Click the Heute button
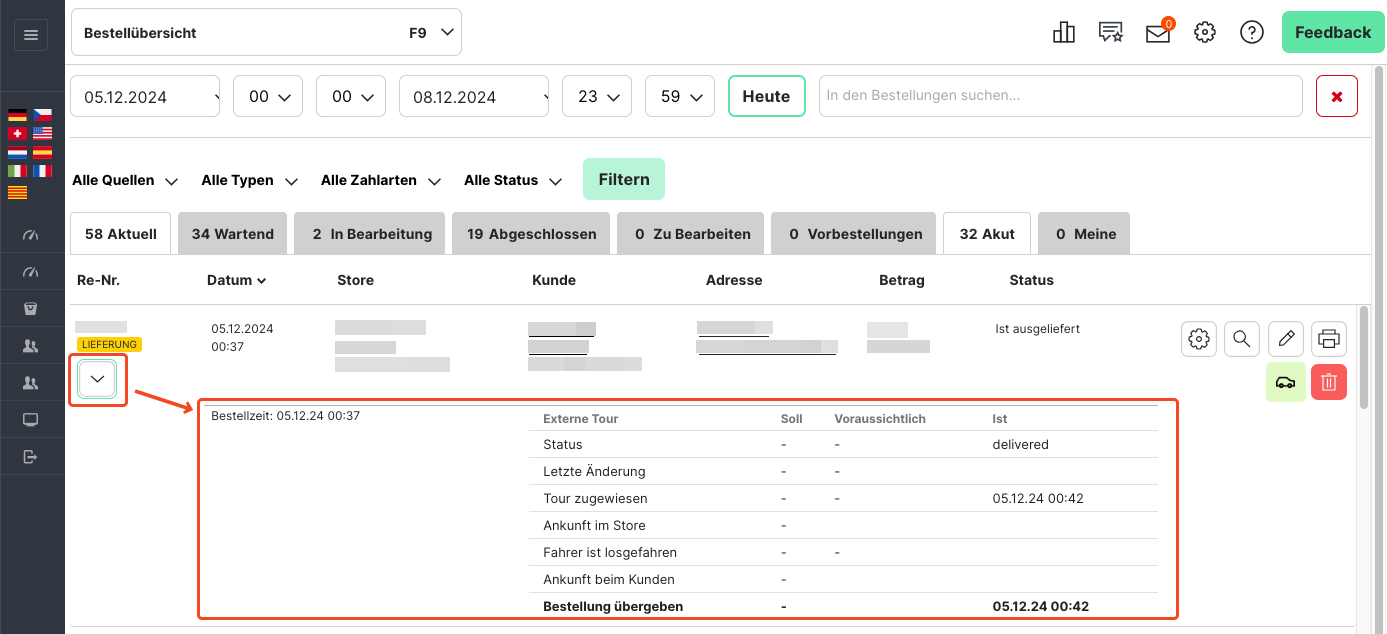Image resolution: width=1387 pixels, height=634 pixels. coord(766,97)
